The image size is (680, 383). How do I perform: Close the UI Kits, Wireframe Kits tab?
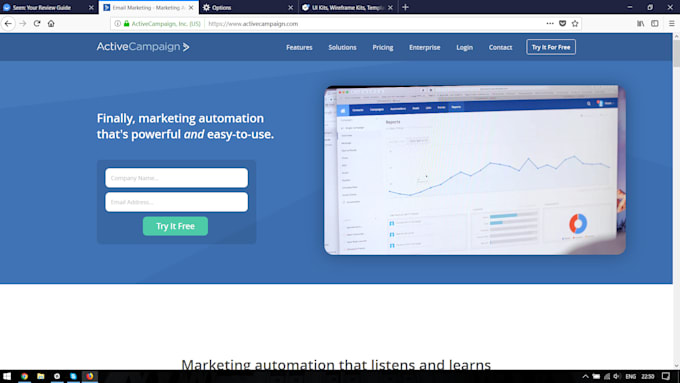[x=390, y=7]
